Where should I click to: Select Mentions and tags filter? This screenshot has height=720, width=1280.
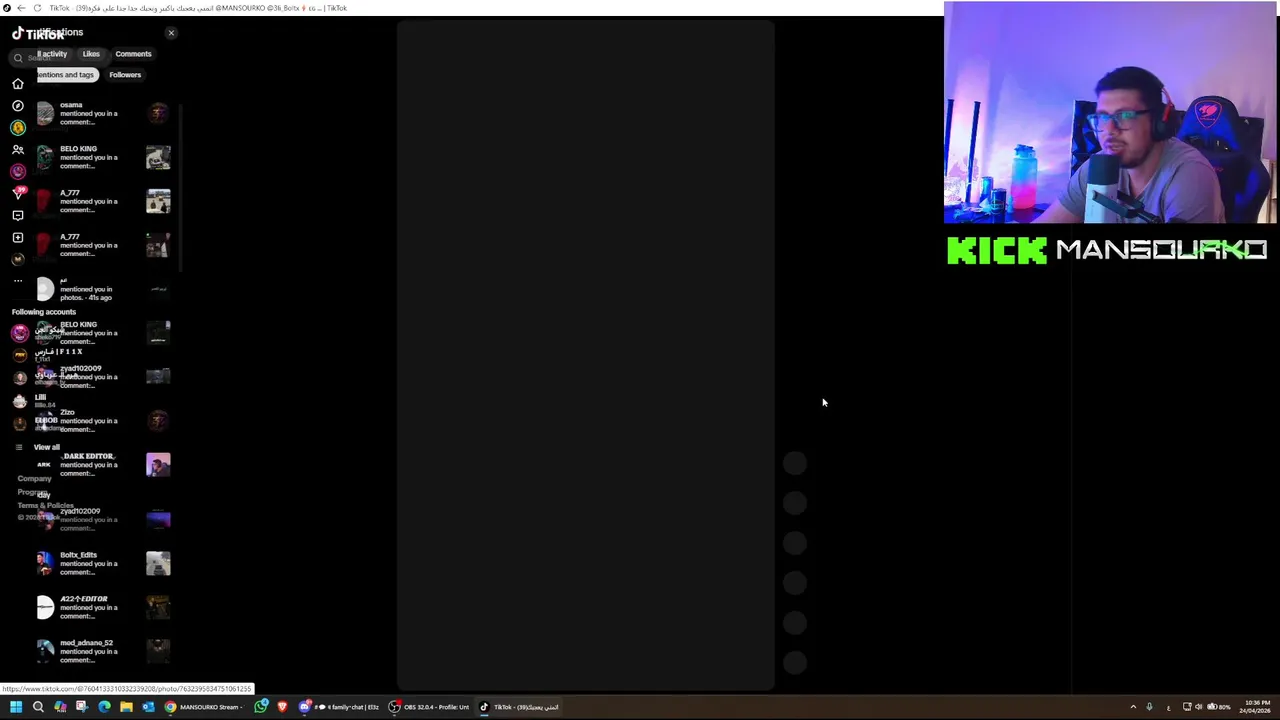click(x=66, y=75)
